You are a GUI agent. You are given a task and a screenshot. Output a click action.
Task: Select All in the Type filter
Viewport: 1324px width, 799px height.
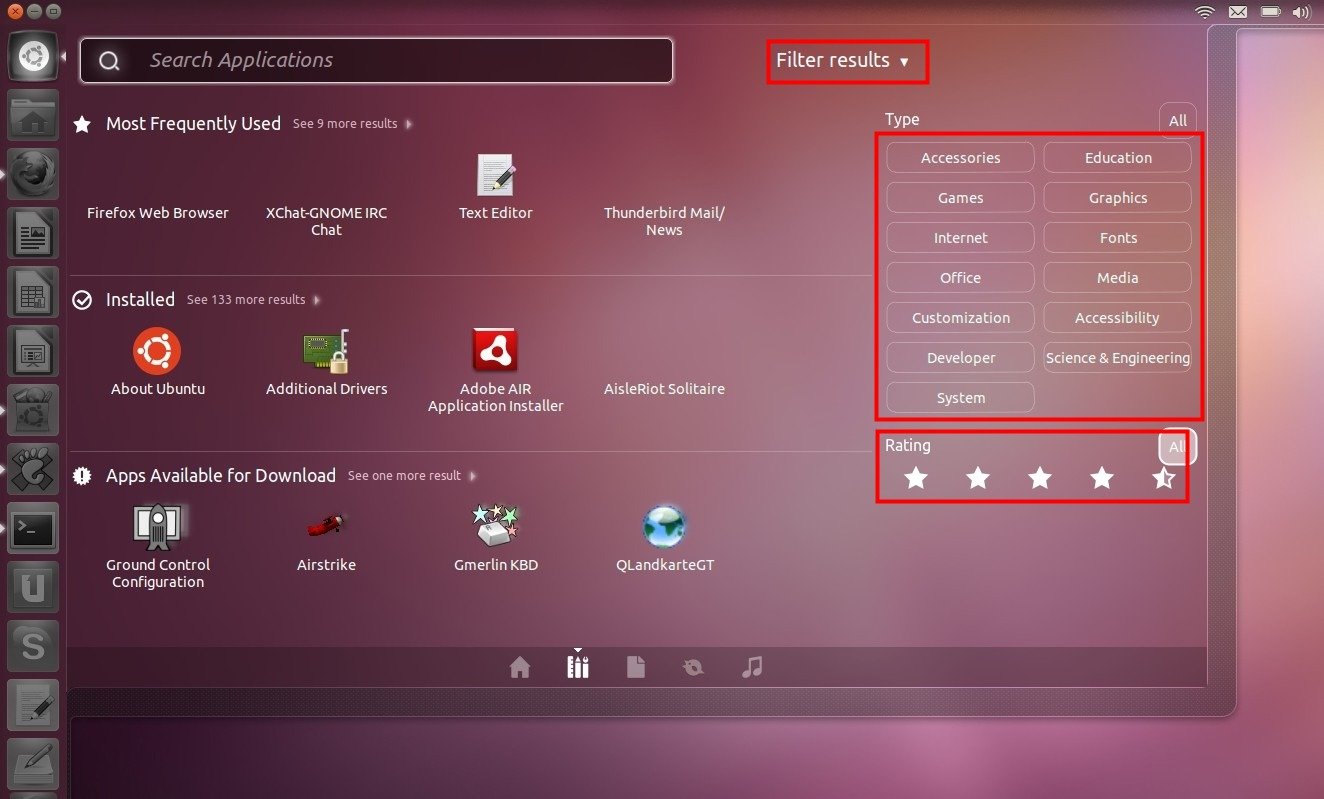pyautogui.click(x=1178, y=120)
